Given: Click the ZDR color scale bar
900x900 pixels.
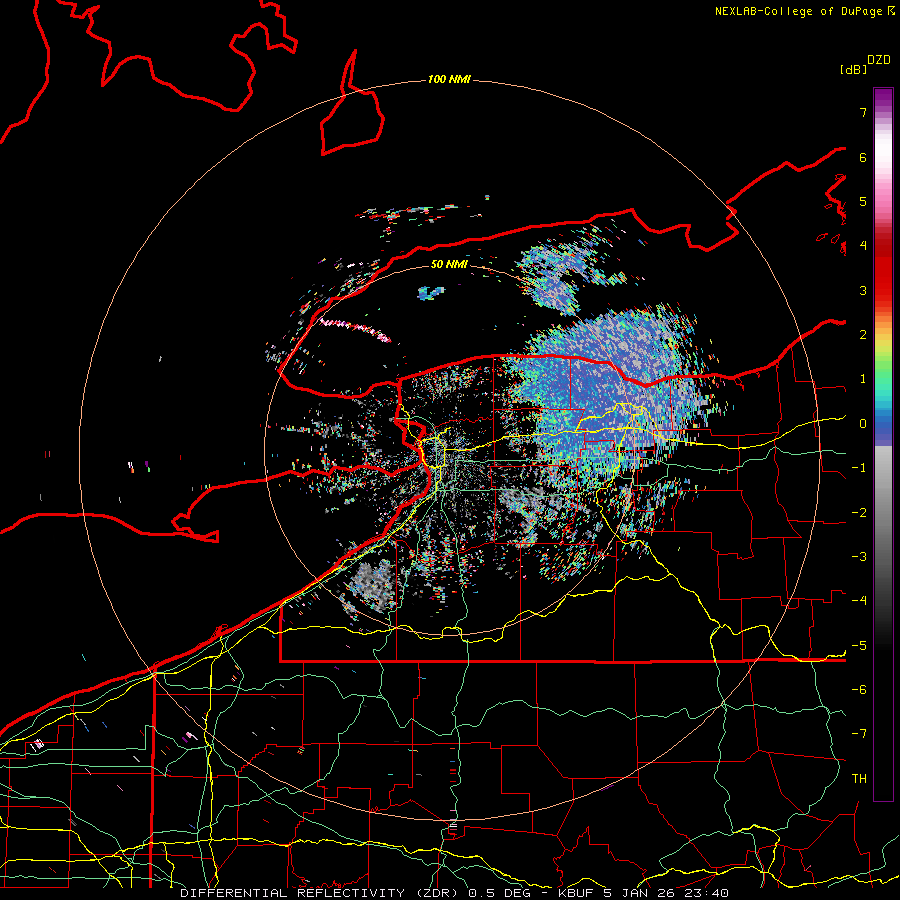Looking at the screenshot, I should click(883, 444).
